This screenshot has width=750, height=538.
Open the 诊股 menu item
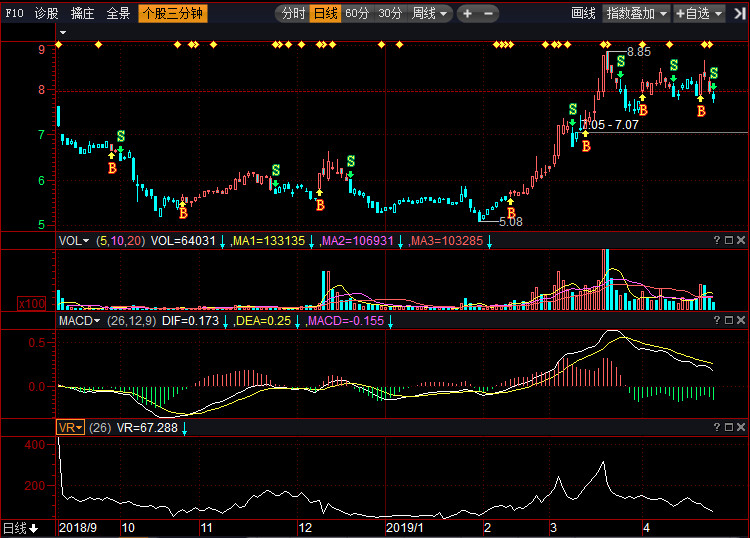[46, 13]
